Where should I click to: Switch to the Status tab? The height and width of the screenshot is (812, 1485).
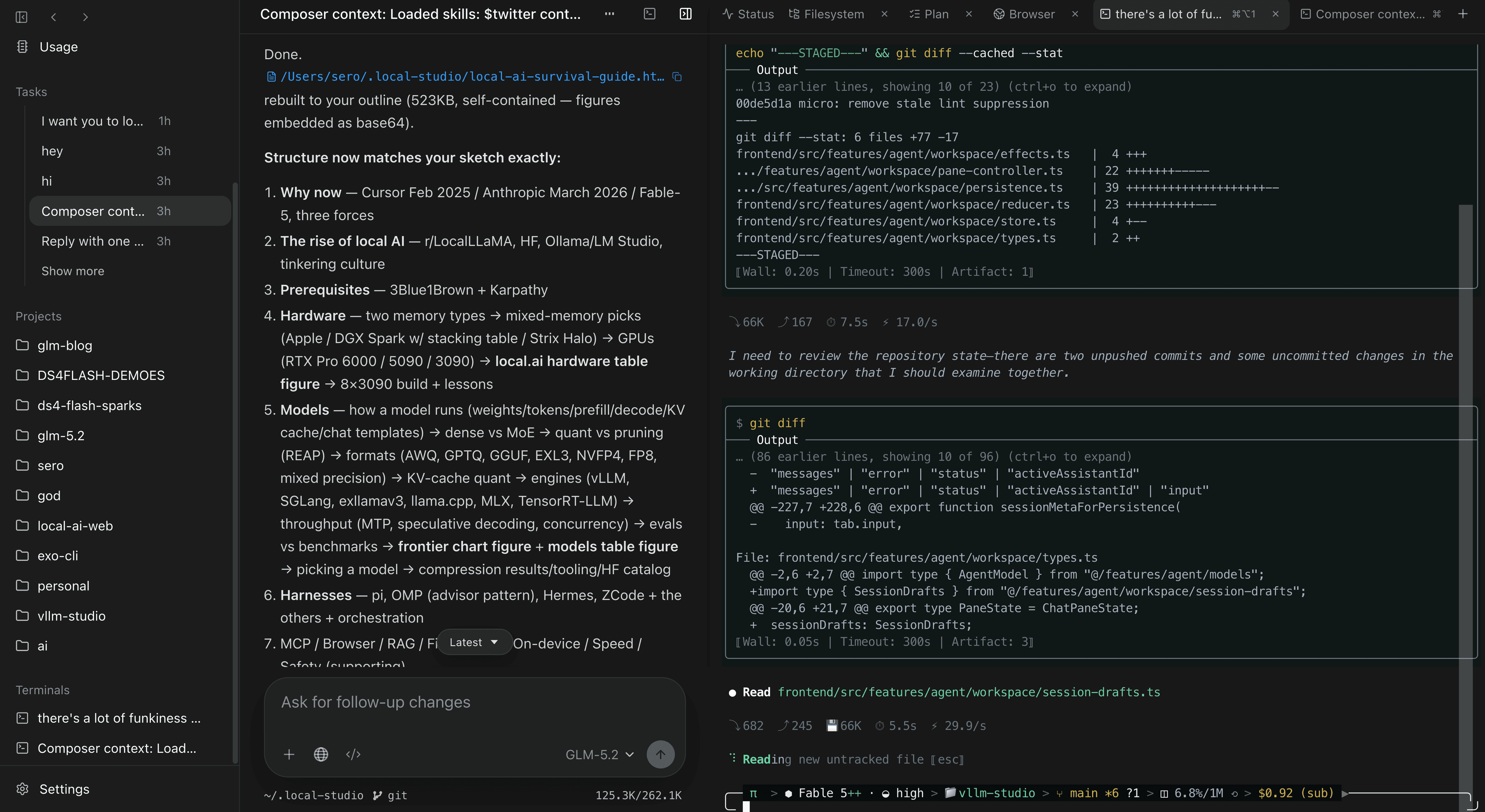(x=748, y=14)
